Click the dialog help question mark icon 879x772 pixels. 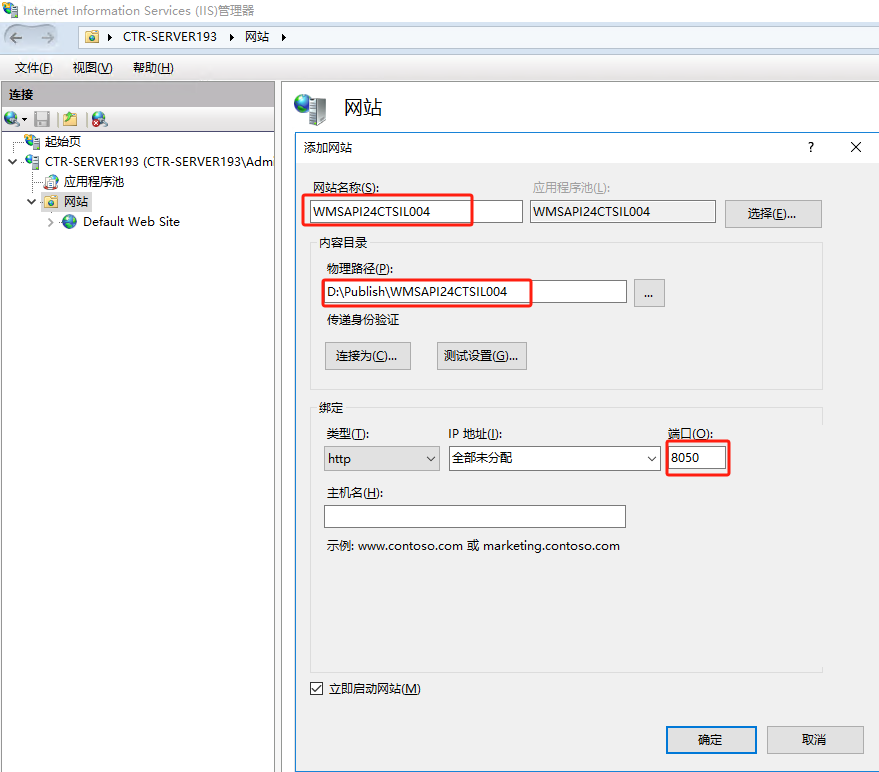tap(810, 147)
